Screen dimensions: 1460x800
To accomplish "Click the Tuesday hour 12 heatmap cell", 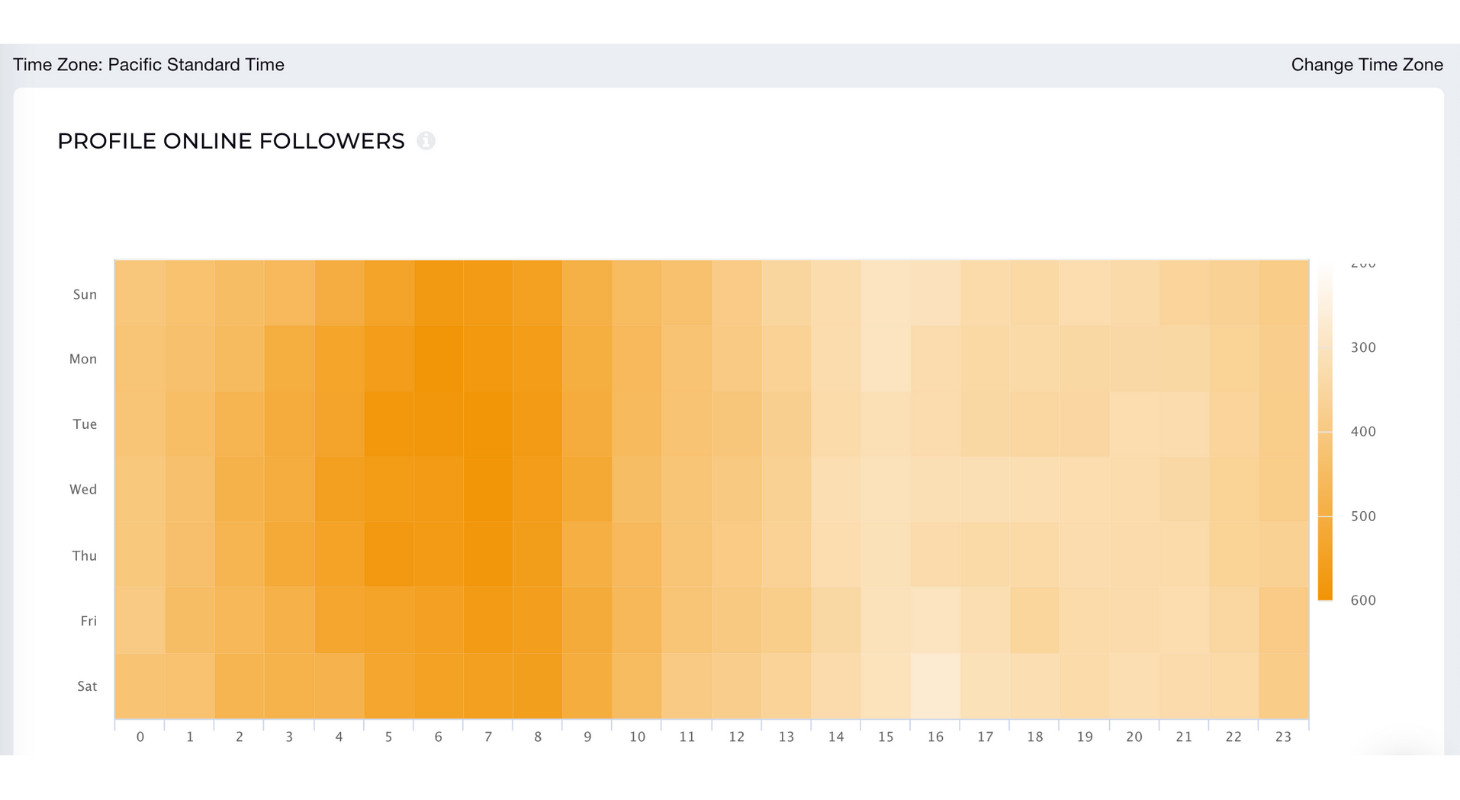I will click(737, 424).
